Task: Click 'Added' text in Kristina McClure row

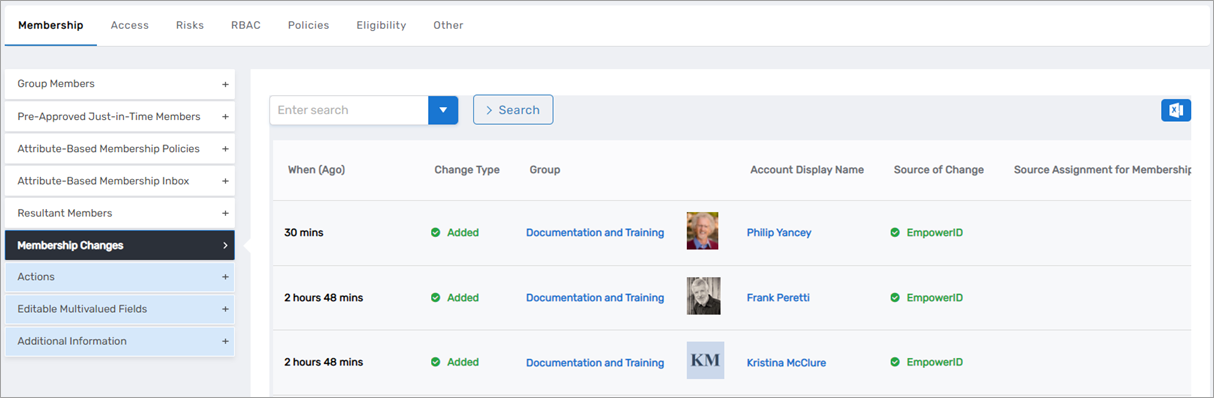Action: point(463,363)
